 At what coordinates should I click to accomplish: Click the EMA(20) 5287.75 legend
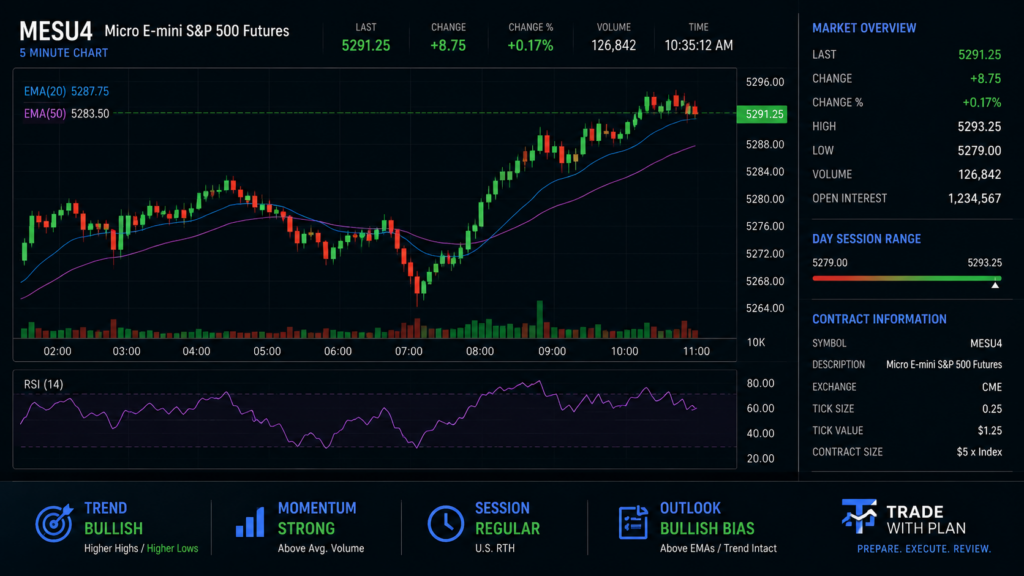[67, 91]
